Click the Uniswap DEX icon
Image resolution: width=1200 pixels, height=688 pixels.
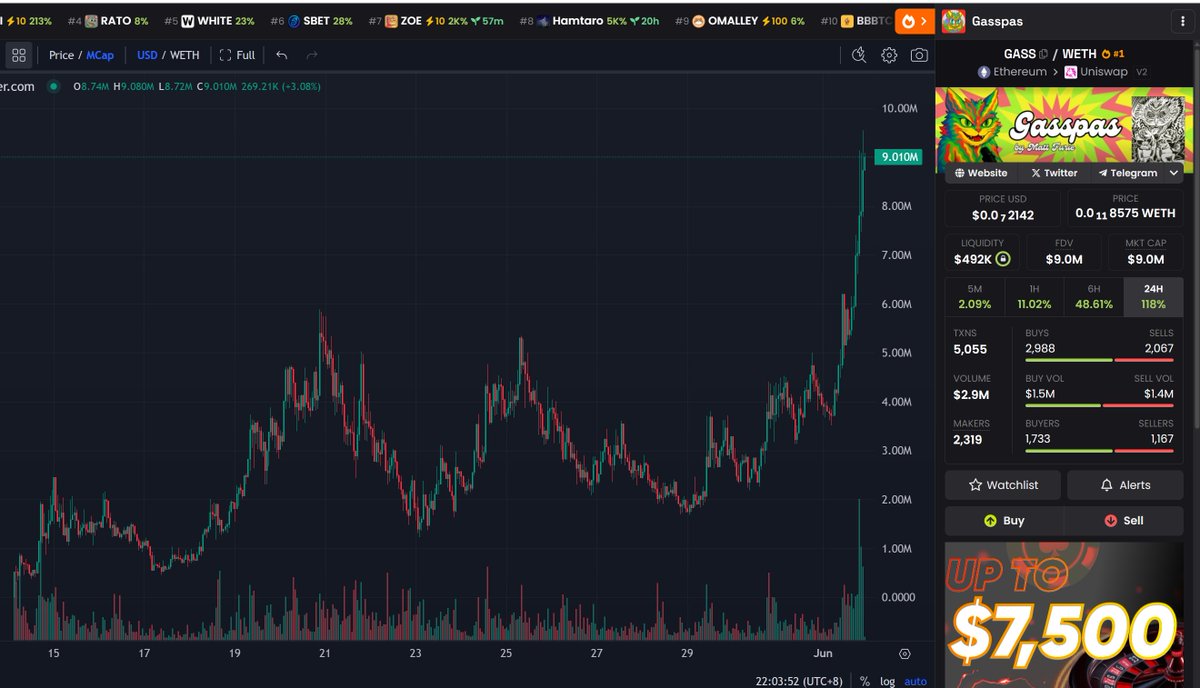[x=1070, y=72]
